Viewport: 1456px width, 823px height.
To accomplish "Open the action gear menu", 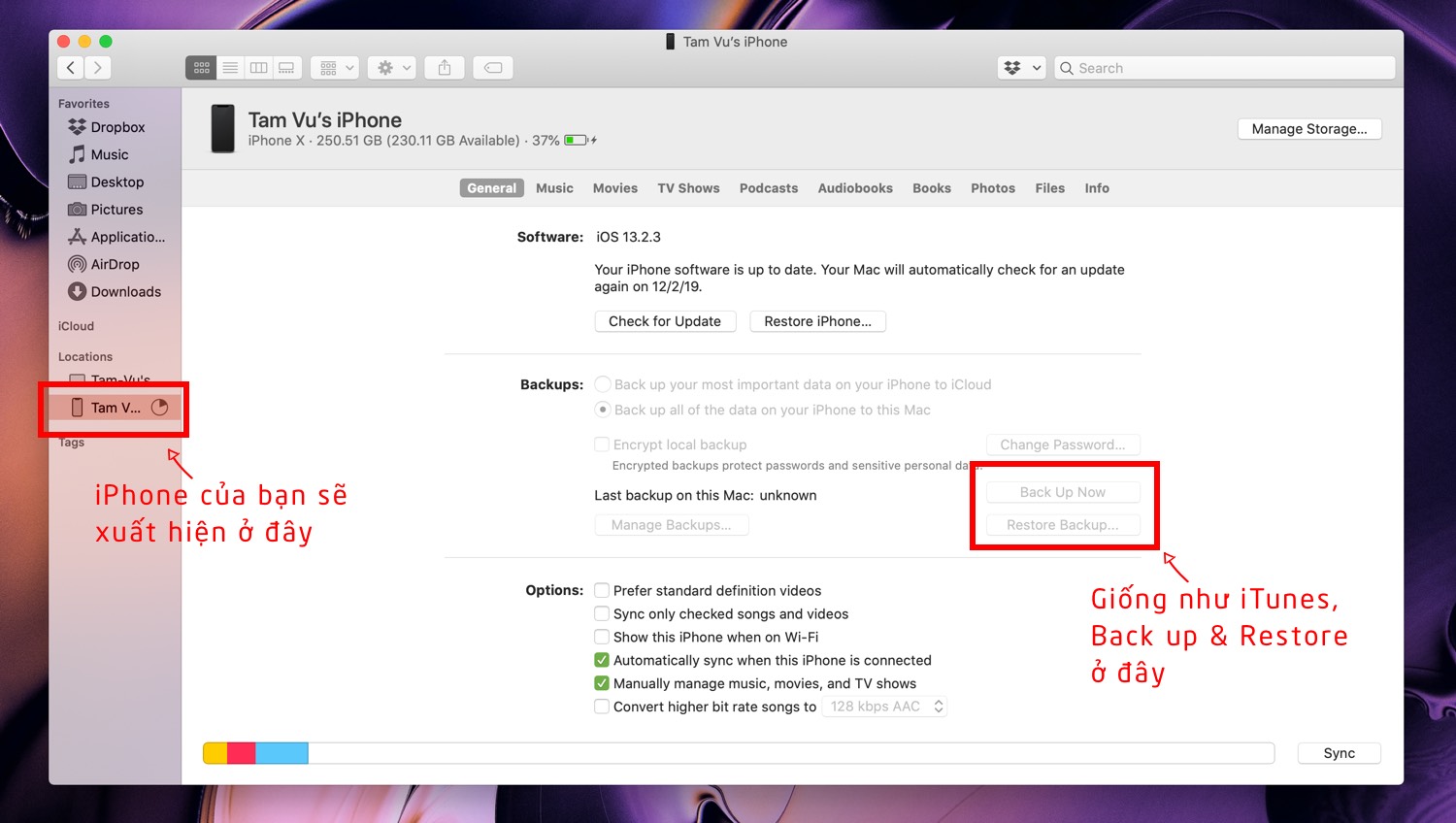I will point(392,68).
